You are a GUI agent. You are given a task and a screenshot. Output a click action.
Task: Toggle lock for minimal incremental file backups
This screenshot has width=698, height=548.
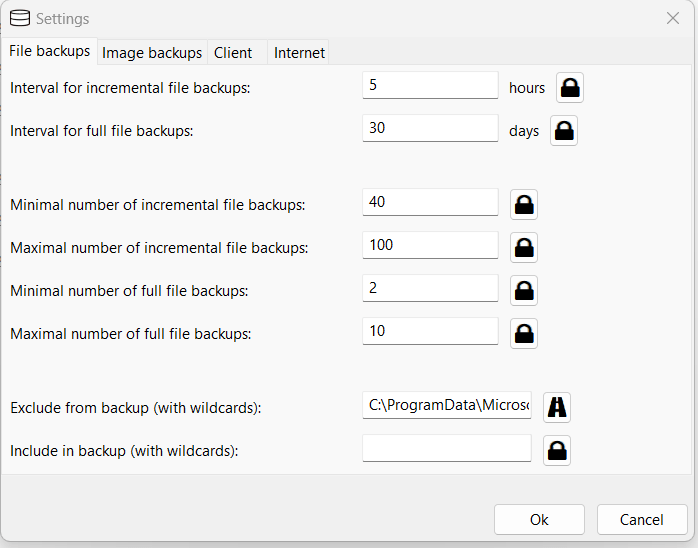[524, 204]
